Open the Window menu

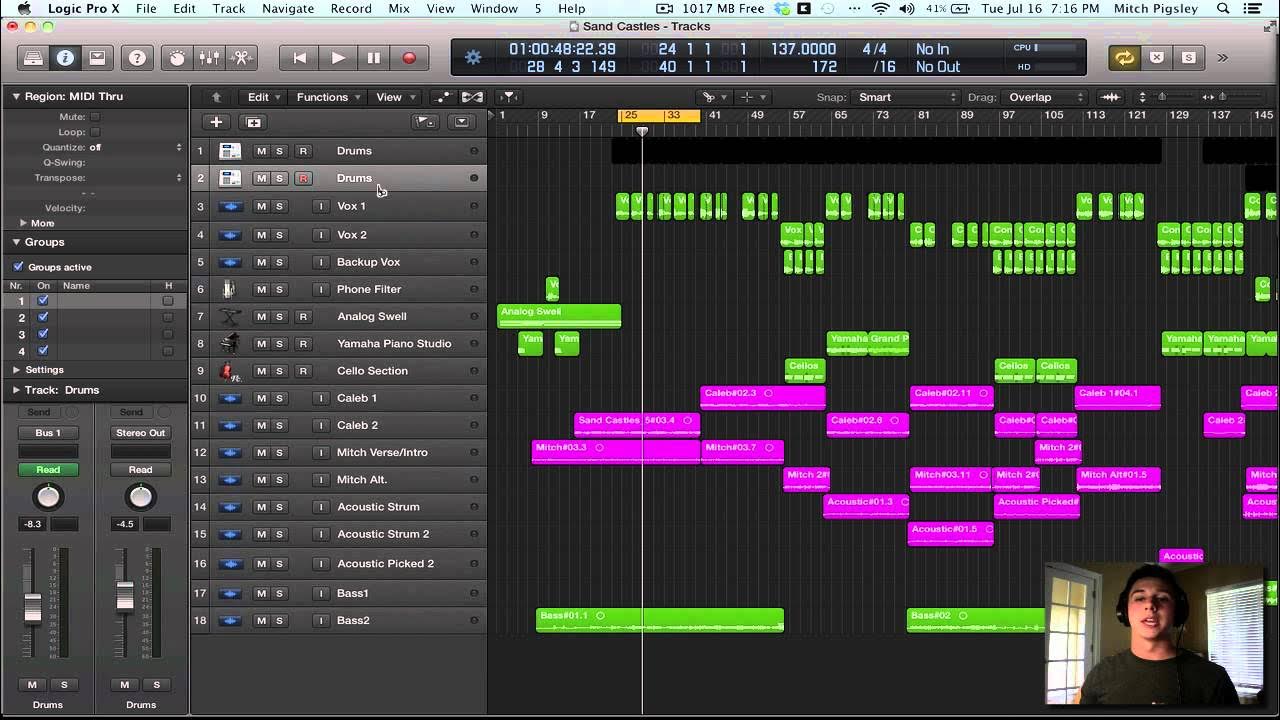point(494,8)
